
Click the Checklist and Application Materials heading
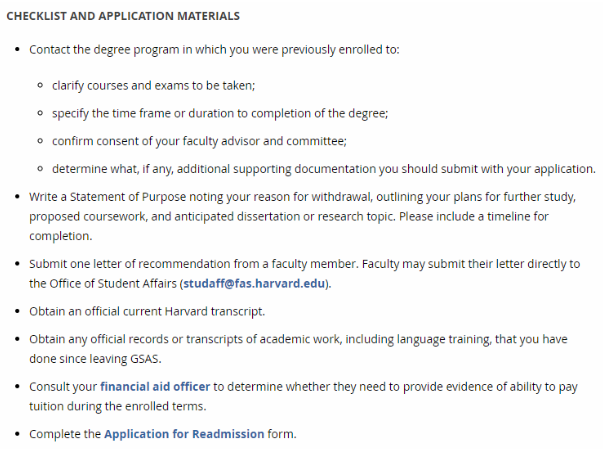point(122,17)
